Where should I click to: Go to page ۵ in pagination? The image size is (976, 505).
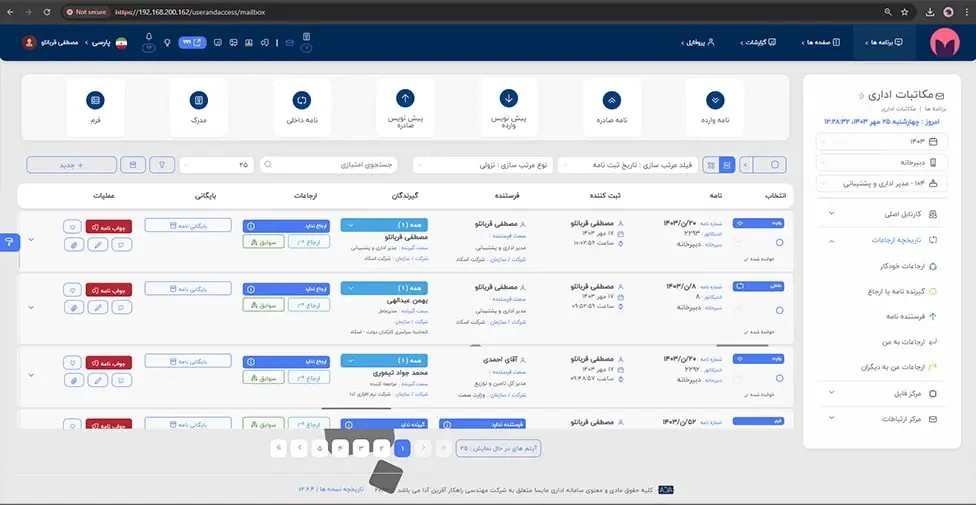point(320,448)
